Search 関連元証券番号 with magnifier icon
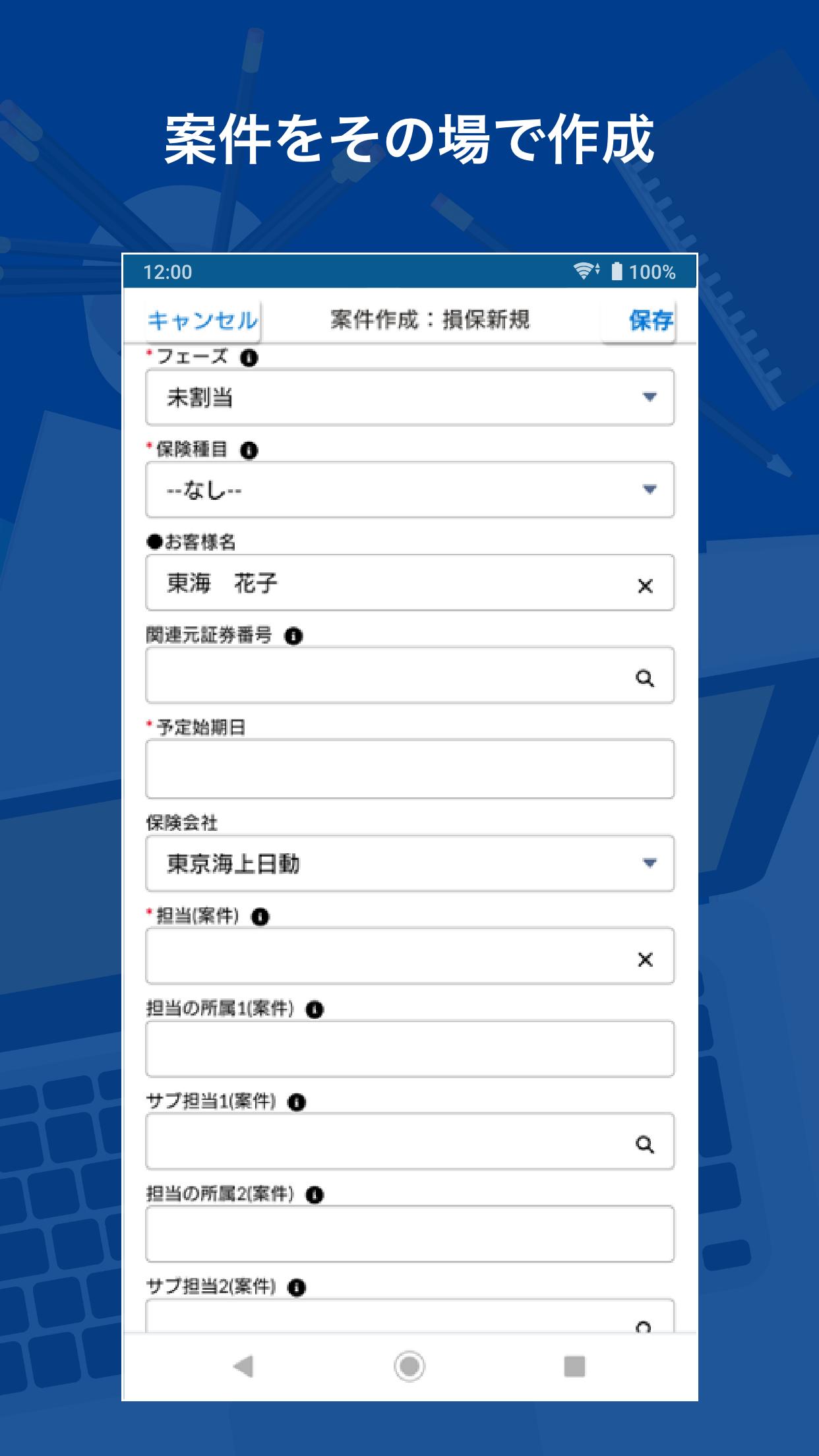The width and height of the screenshot is (819, 1456). (645, 678)
